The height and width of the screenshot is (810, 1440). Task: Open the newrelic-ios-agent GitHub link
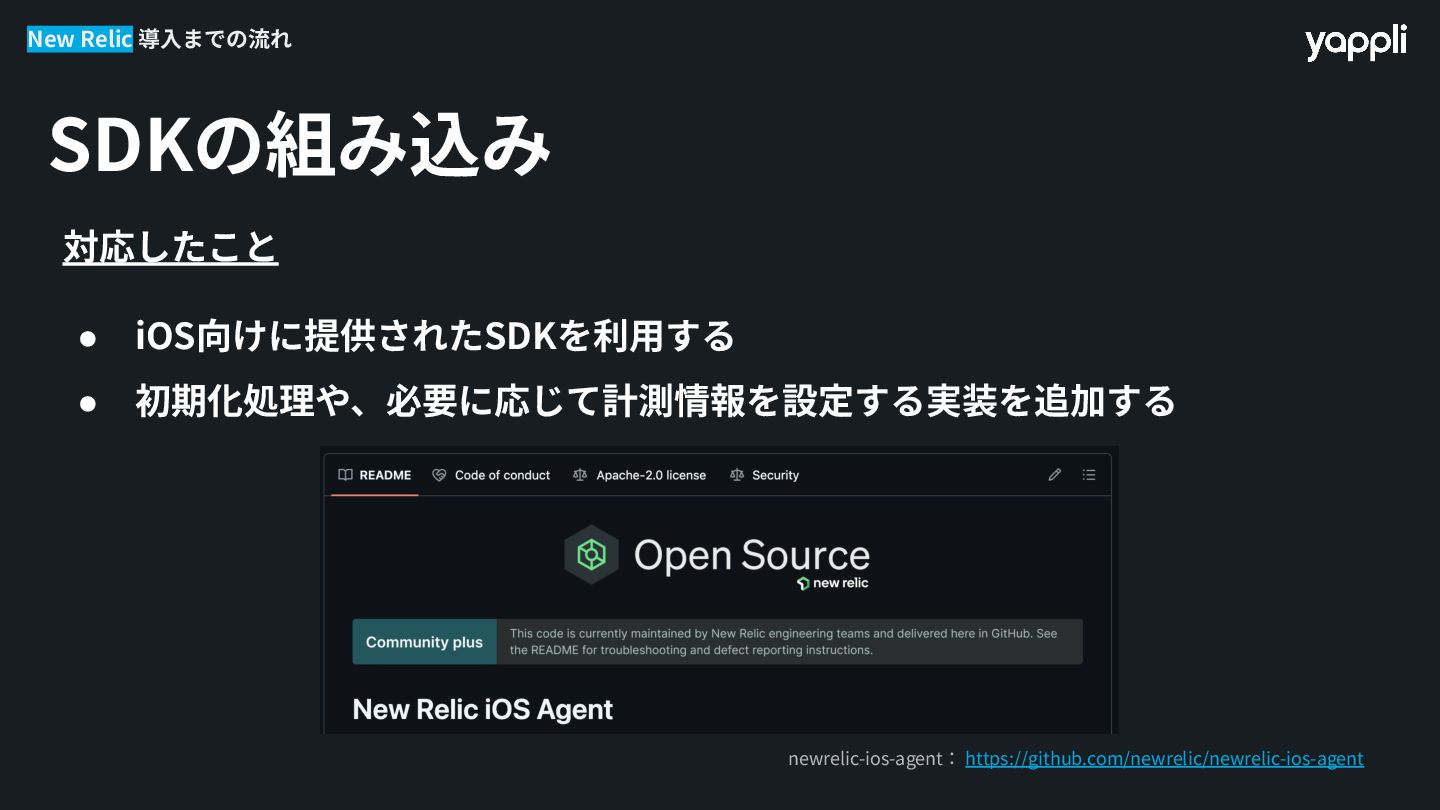pyautogui.click(x=1164, y=758)
